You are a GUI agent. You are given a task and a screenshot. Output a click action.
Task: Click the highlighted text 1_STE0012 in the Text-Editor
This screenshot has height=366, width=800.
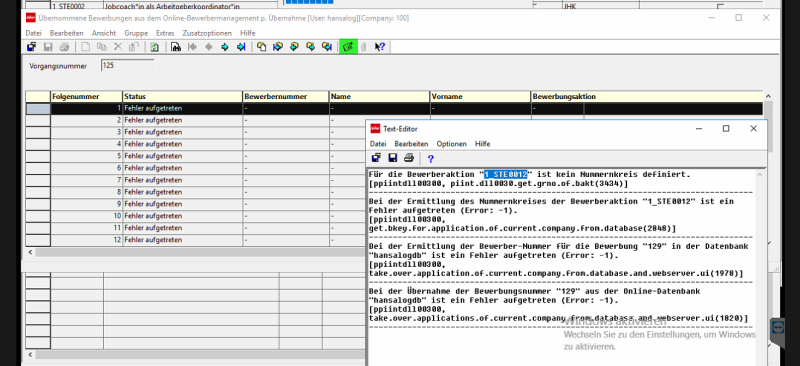pyautogui.click(x=506, y=175)
